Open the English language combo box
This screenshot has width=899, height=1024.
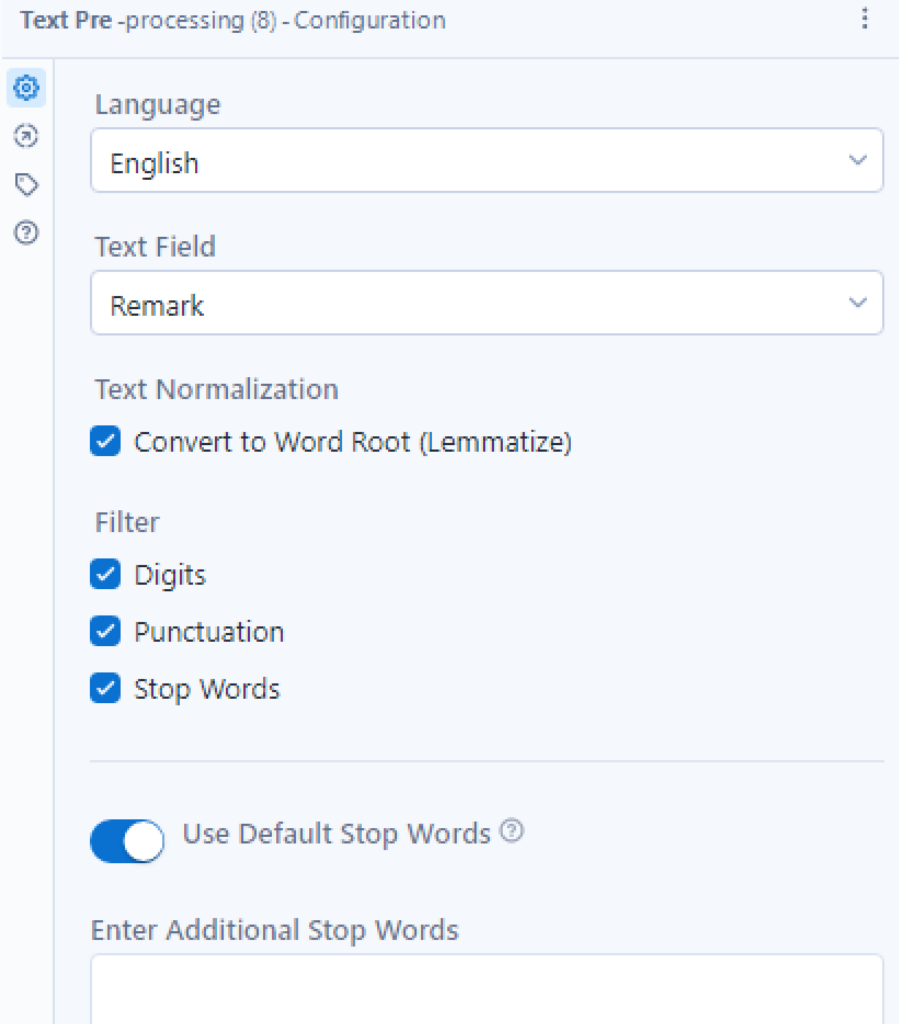(x=487, y=161)
